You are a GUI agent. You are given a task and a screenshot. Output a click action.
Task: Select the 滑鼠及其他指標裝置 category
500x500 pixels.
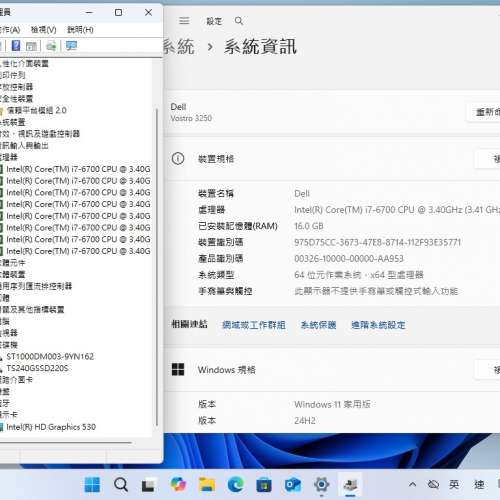(x=32, y=309)
